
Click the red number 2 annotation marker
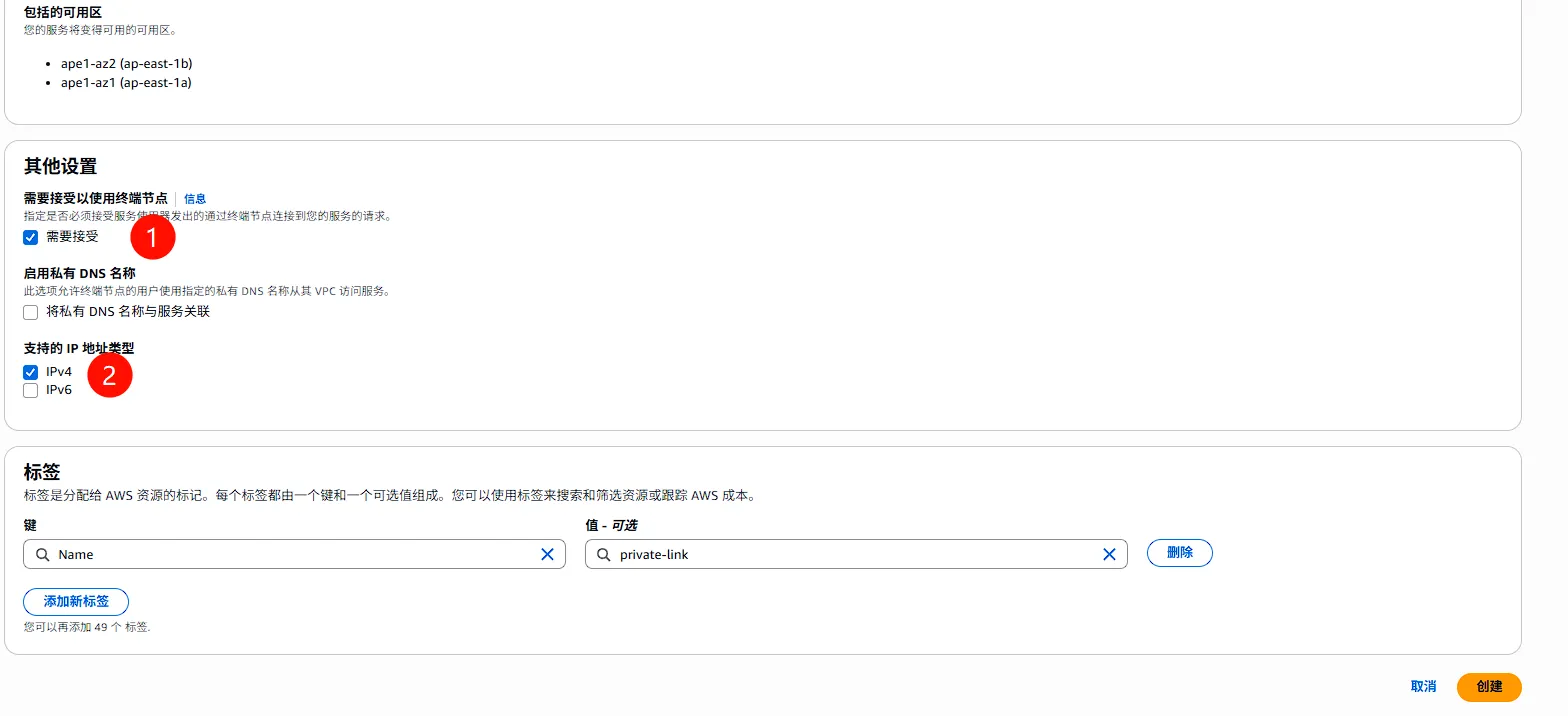pyautogui.click(x=110, y=375)
